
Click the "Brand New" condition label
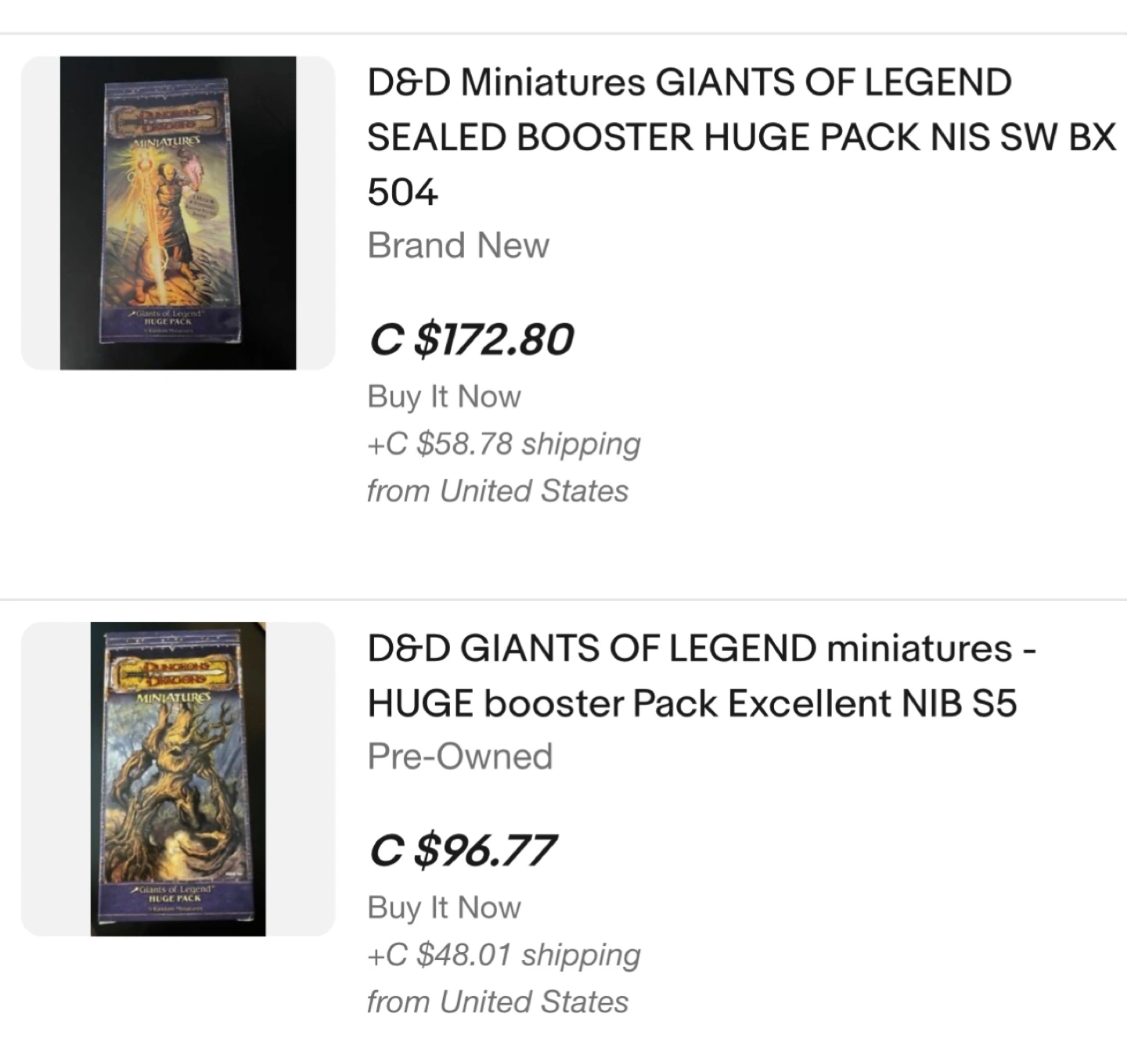tap(459, 246)
